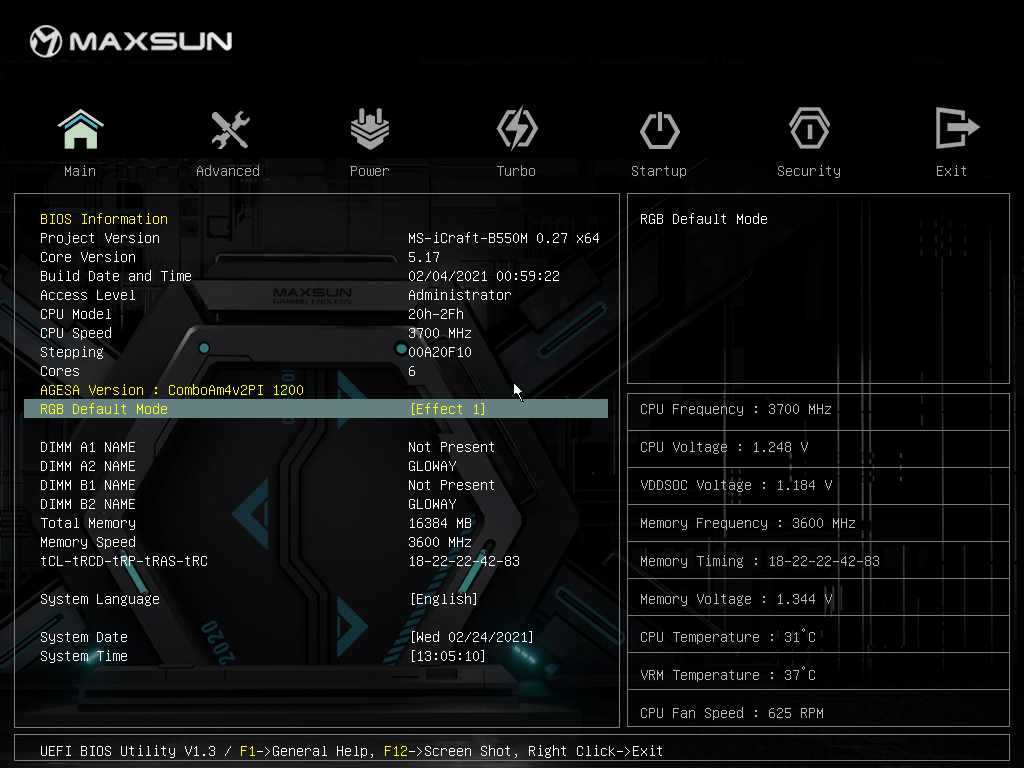Open the Turbo lightning icon
The width and height of the screenshot is (1024, 768).
(517, 129)
